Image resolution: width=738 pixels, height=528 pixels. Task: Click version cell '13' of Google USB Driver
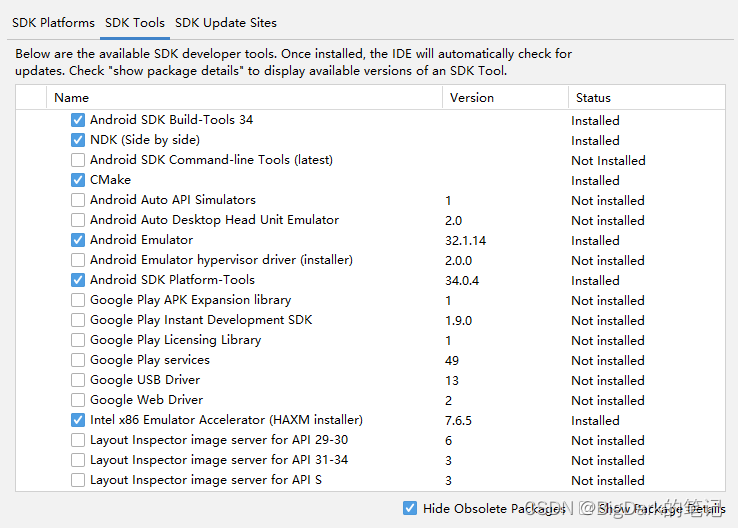pos(452,380)
